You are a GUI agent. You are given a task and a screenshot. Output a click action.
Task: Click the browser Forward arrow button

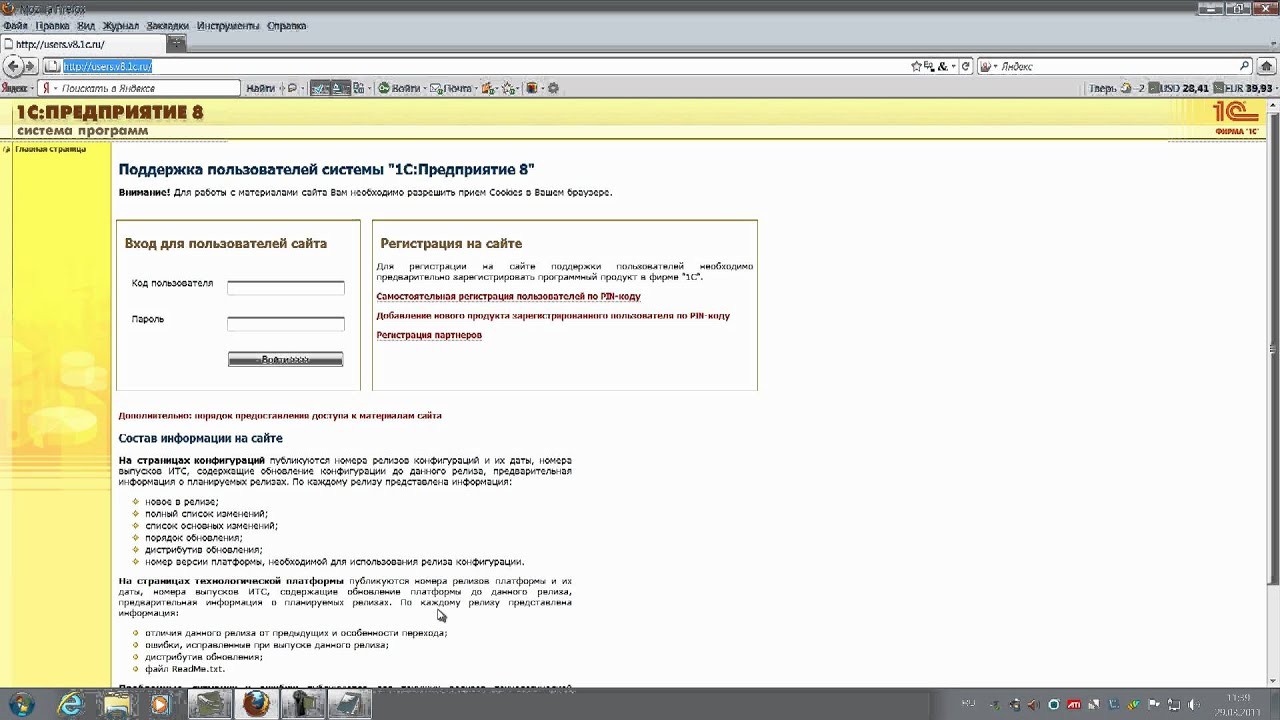click(29, 66)
